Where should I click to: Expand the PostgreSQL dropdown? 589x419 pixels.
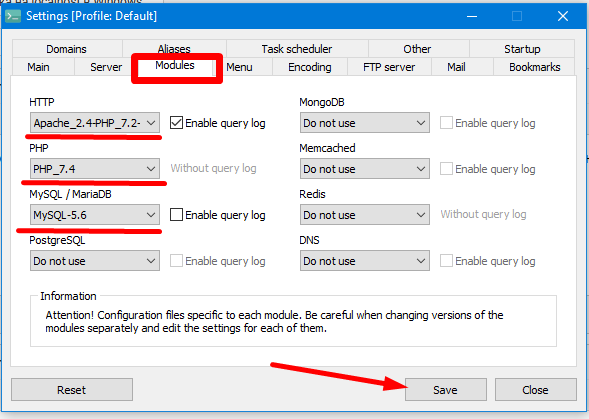click(x=95, y=261)
